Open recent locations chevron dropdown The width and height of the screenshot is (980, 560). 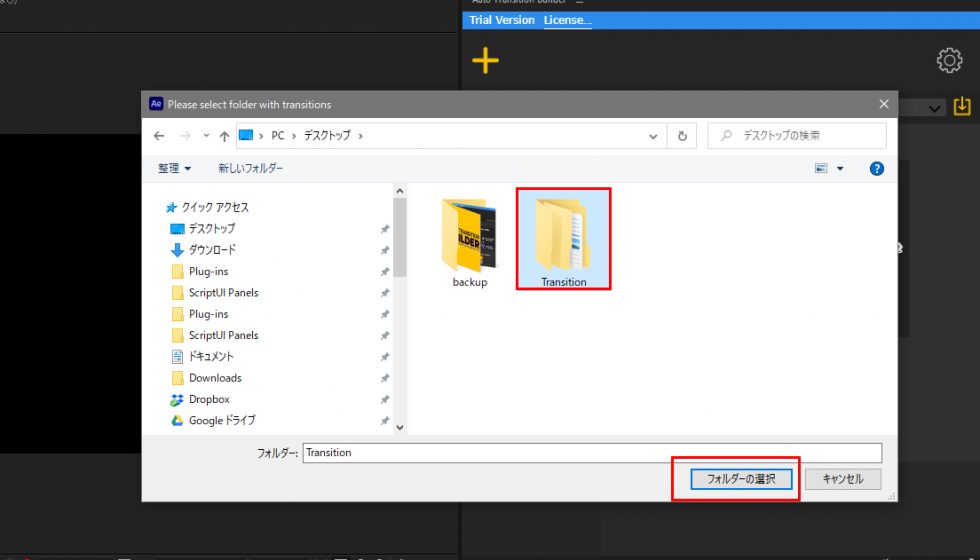tap(206, 136)
